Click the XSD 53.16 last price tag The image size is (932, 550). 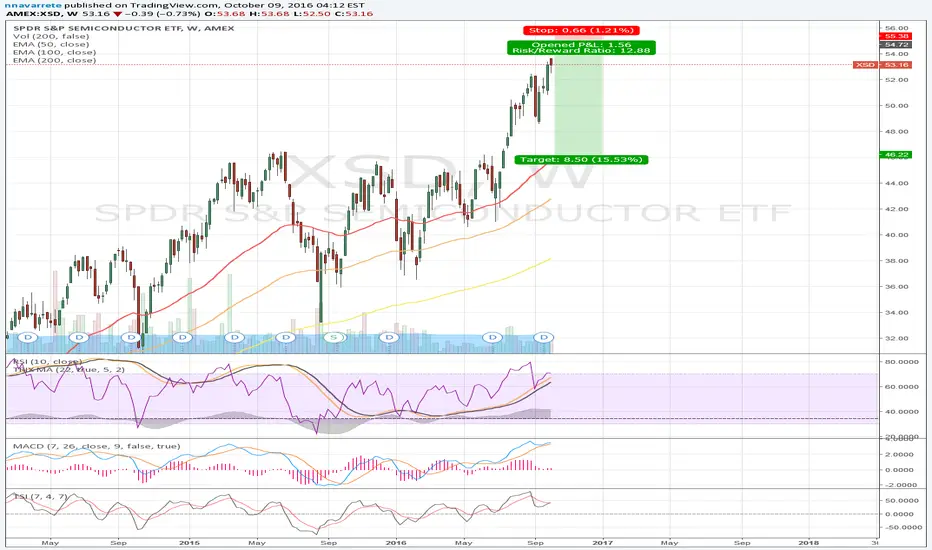coord(881,64)
